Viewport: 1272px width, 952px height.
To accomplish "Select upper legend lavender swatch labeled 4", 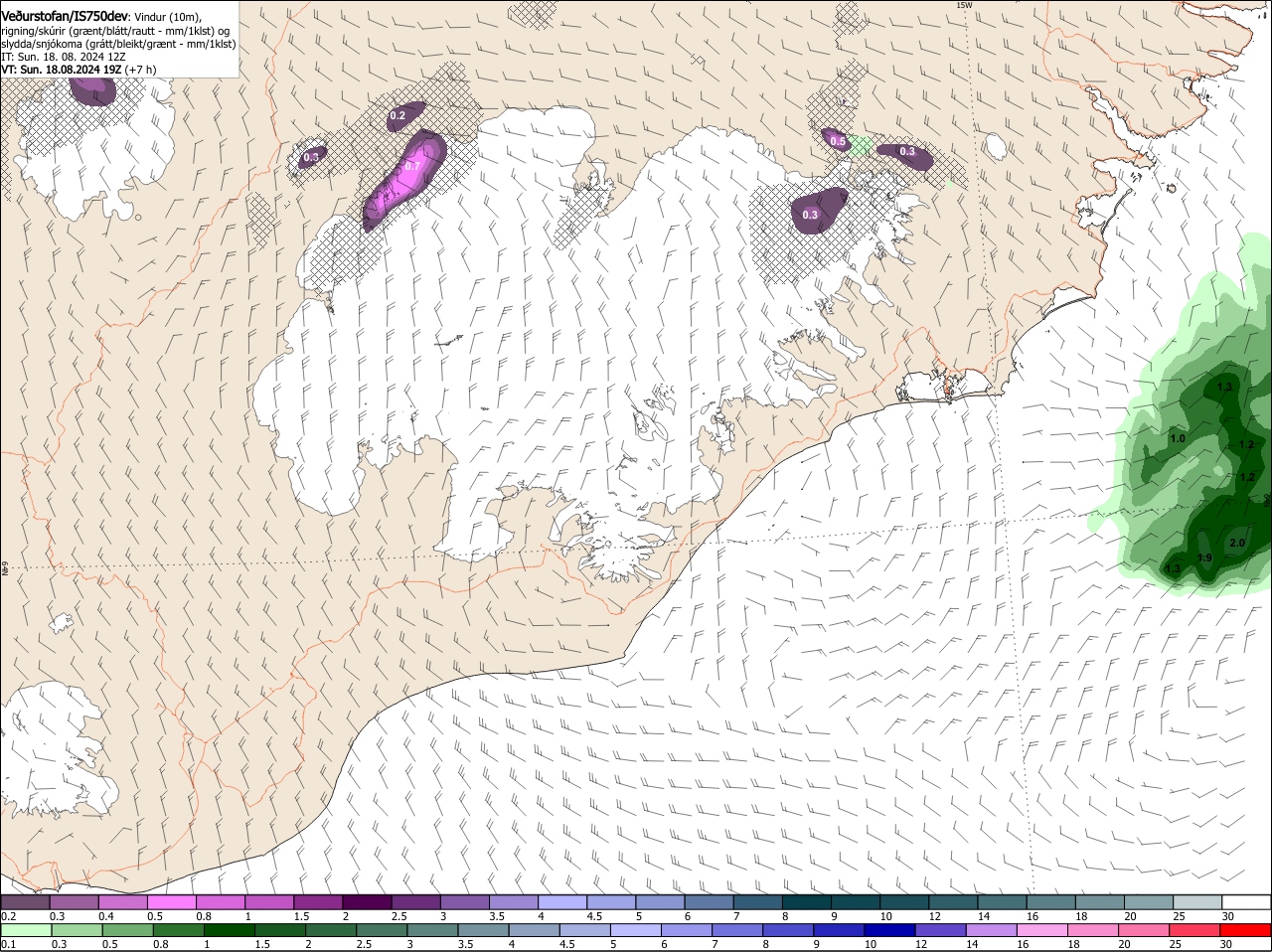I will click(x=561, y=901).
